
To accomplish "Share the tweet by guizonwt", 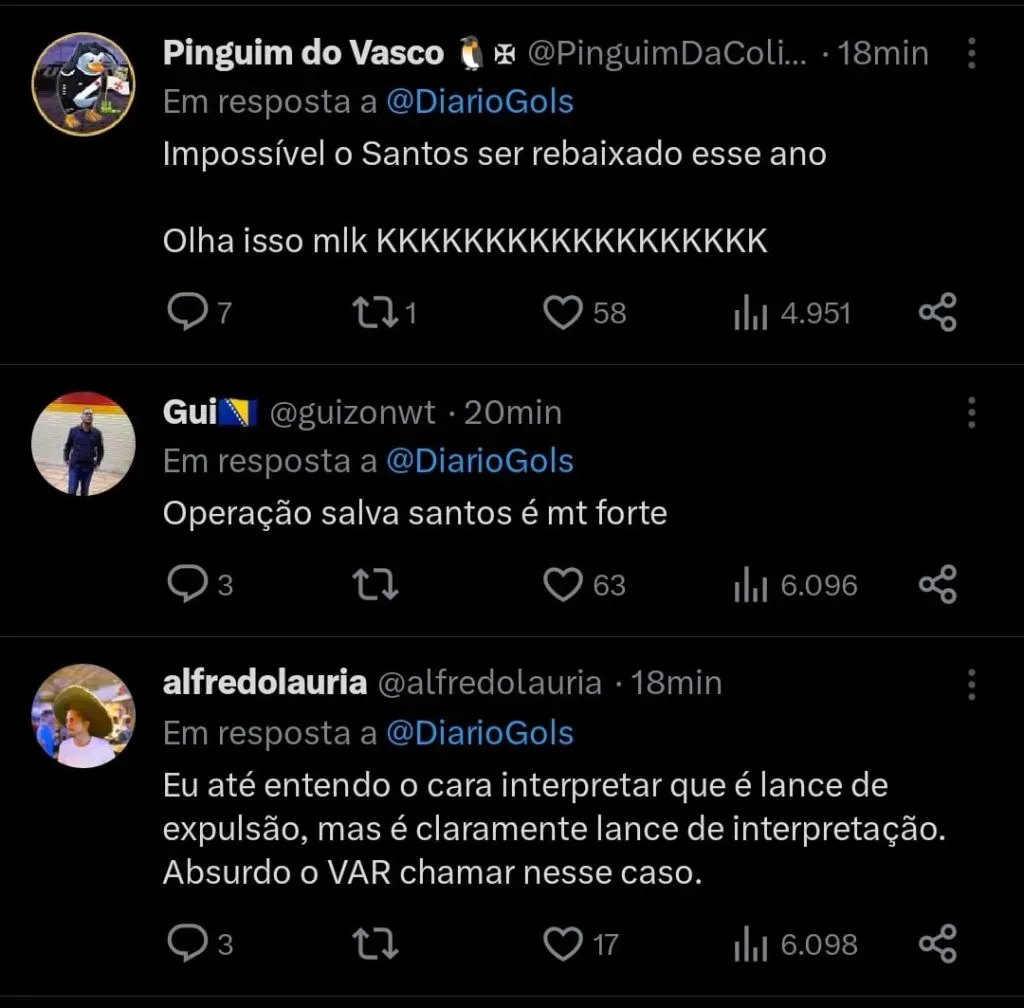I will coord(938,584).
